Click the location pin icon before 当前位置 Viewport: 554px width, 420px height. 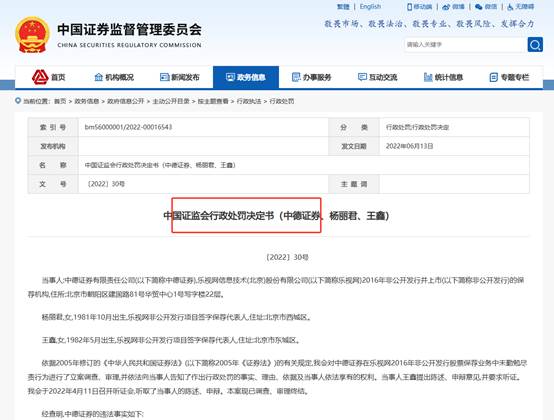coord(18,101)
